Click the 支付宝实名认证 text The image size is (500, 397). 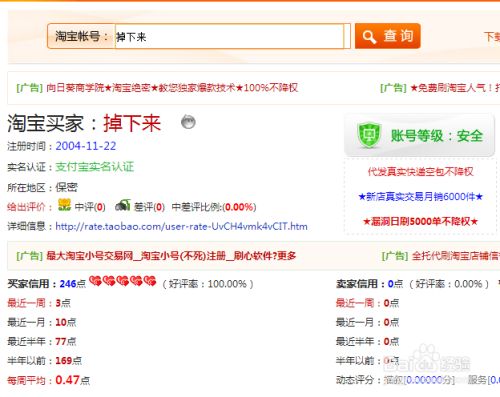click(x=94, y=167)
